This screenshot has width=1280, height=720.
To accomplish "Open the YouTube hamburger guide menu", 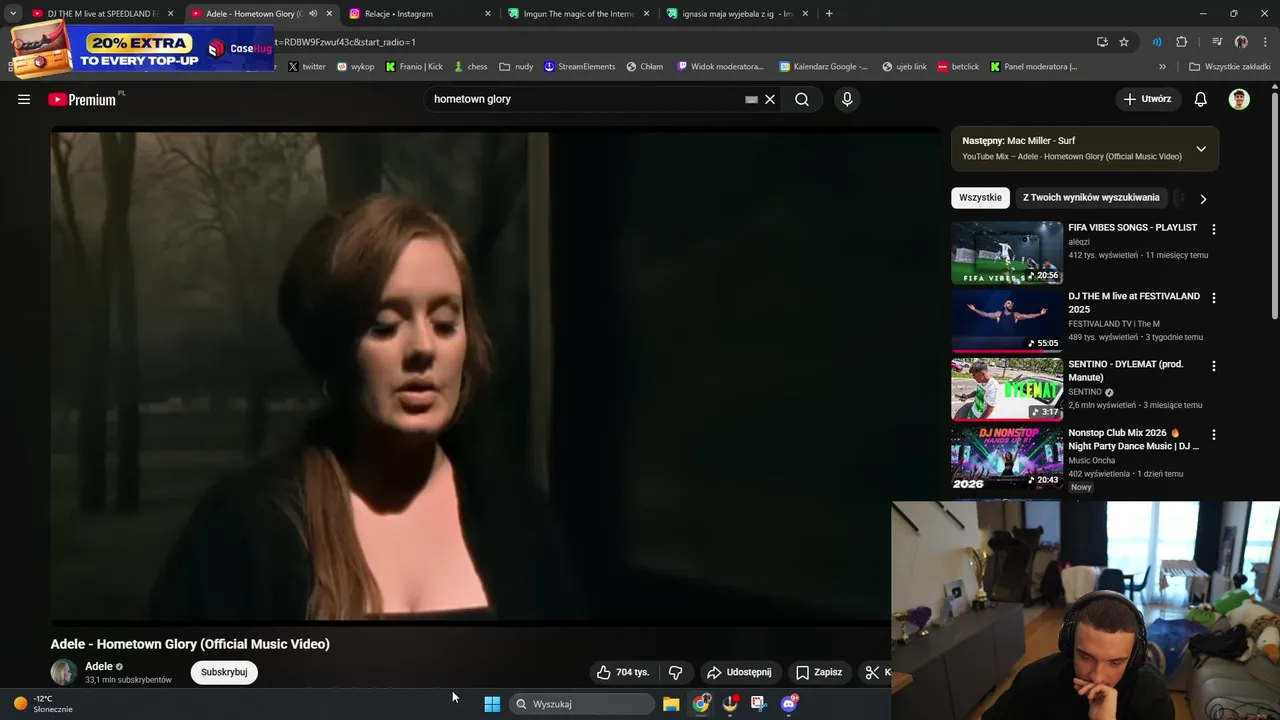I will pos(24,99).
